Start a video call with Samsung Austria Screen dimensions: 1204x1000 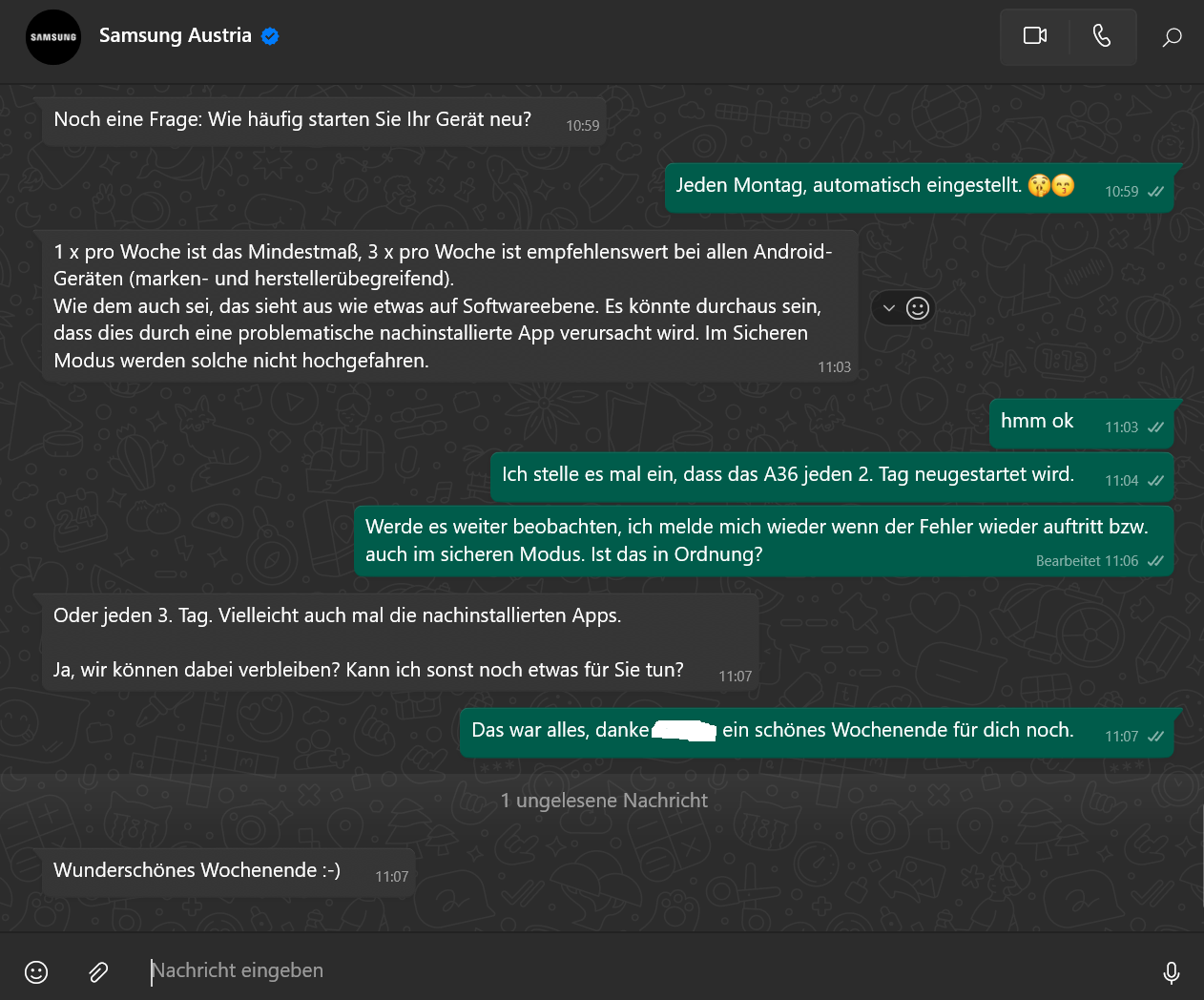coord(1035,36)
